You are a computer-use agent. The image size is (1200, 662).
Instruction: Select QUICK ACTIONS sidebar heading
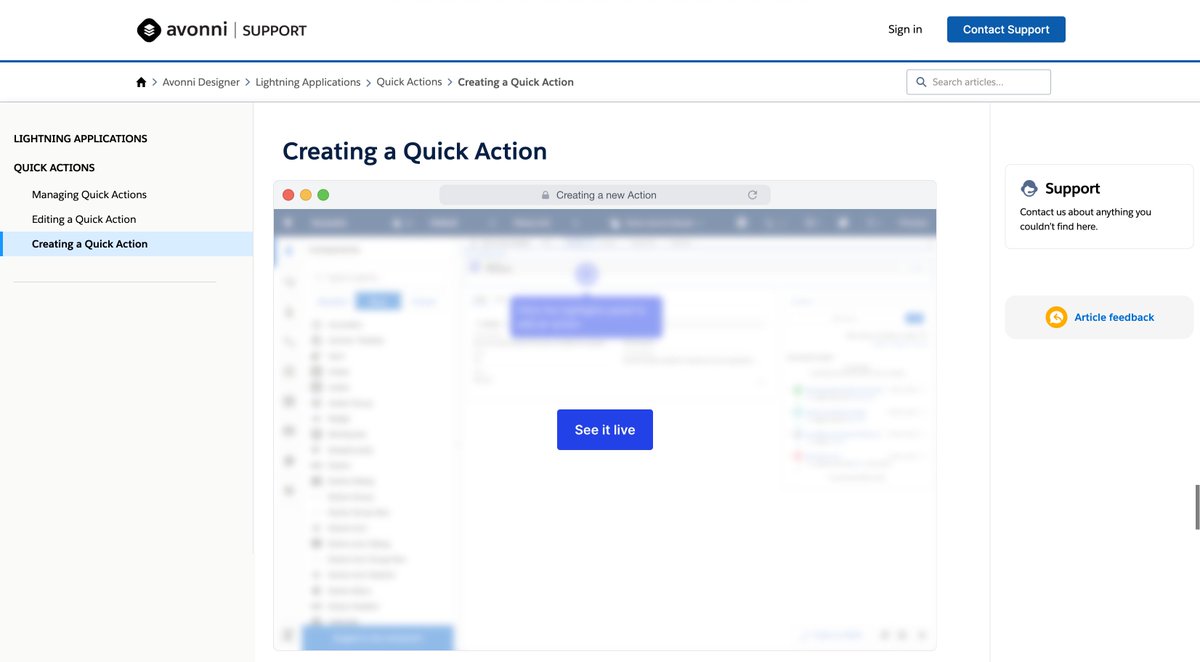[54, 167]
